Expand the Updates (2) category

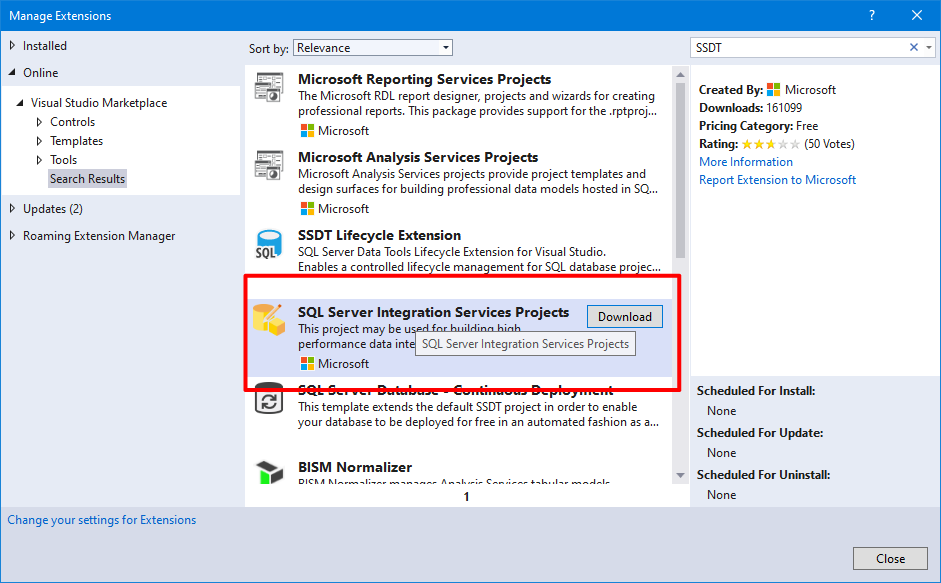click(12, 209)
